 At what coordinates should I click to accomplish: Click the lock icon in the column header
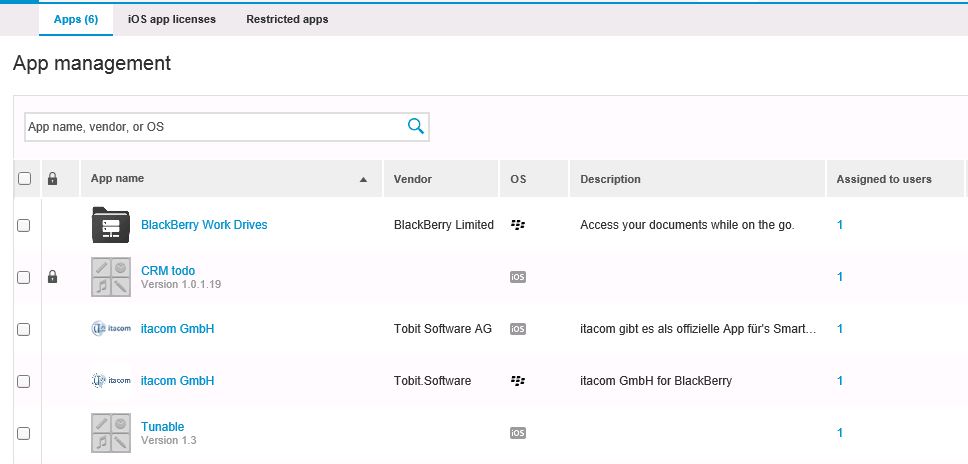52,179
